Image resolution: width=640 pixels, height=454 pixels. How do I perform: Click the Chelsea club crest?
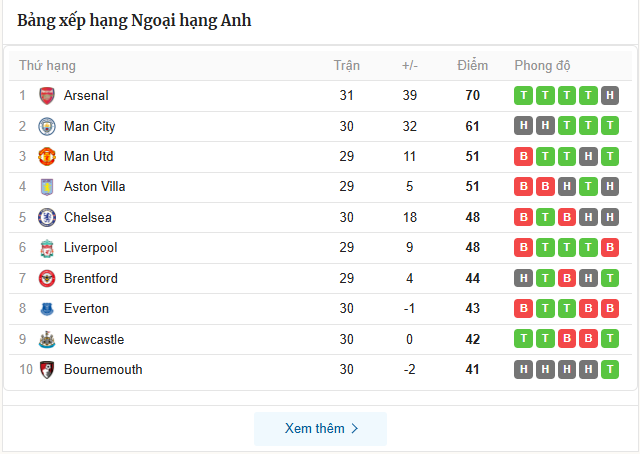[x=47, y=218]
